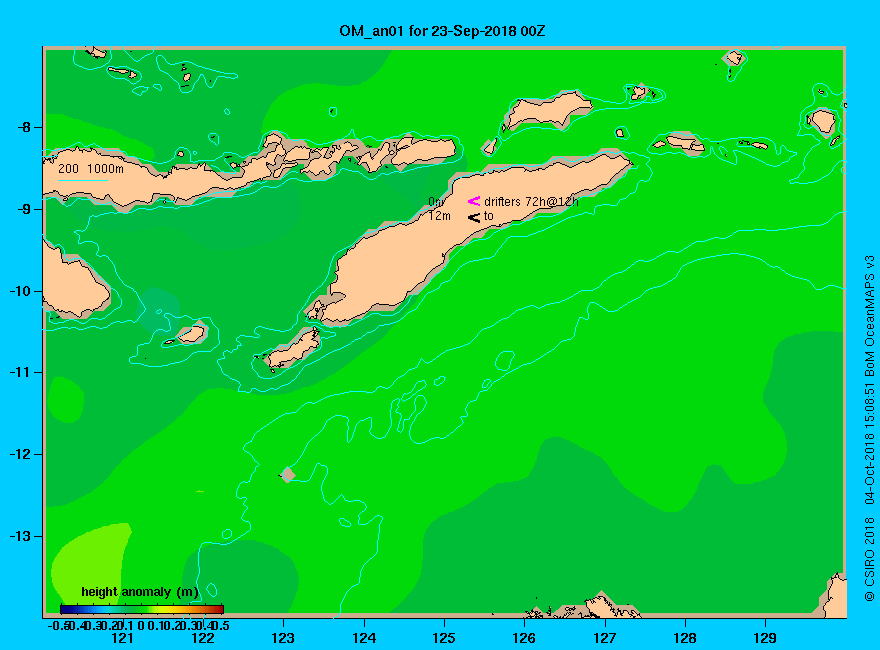Image resolution: width=880 pixels, height=650 pixels.
Task: Click longitude tick label '124'
Action: [364, 638]
